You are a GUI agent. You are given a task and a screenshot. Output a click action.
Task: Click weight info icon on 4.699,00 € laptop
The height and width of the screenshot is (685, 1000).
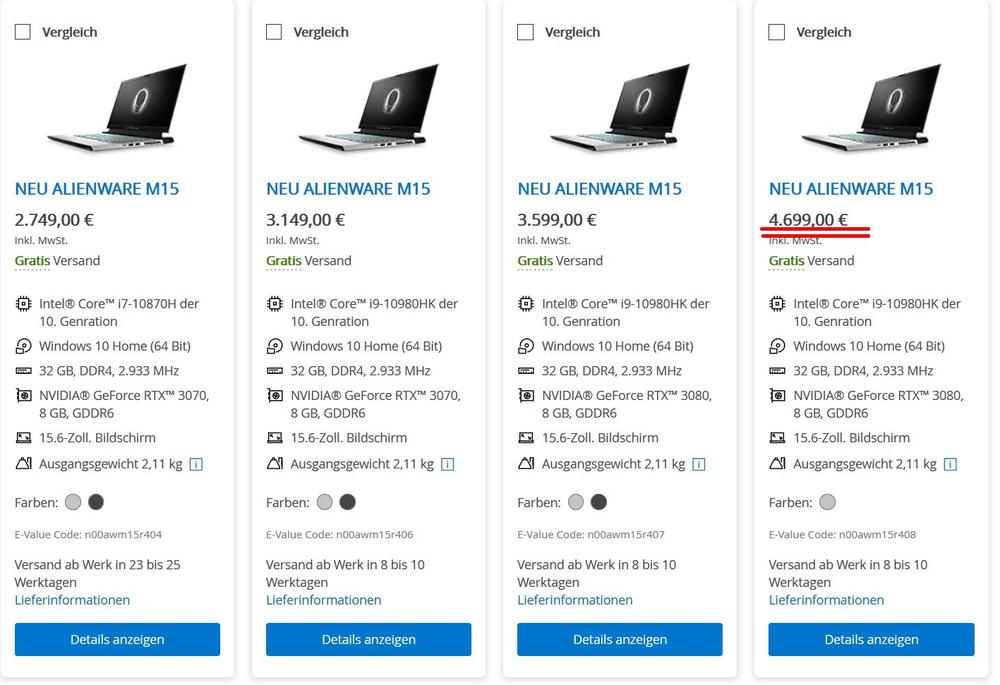(x=950, y=464)
